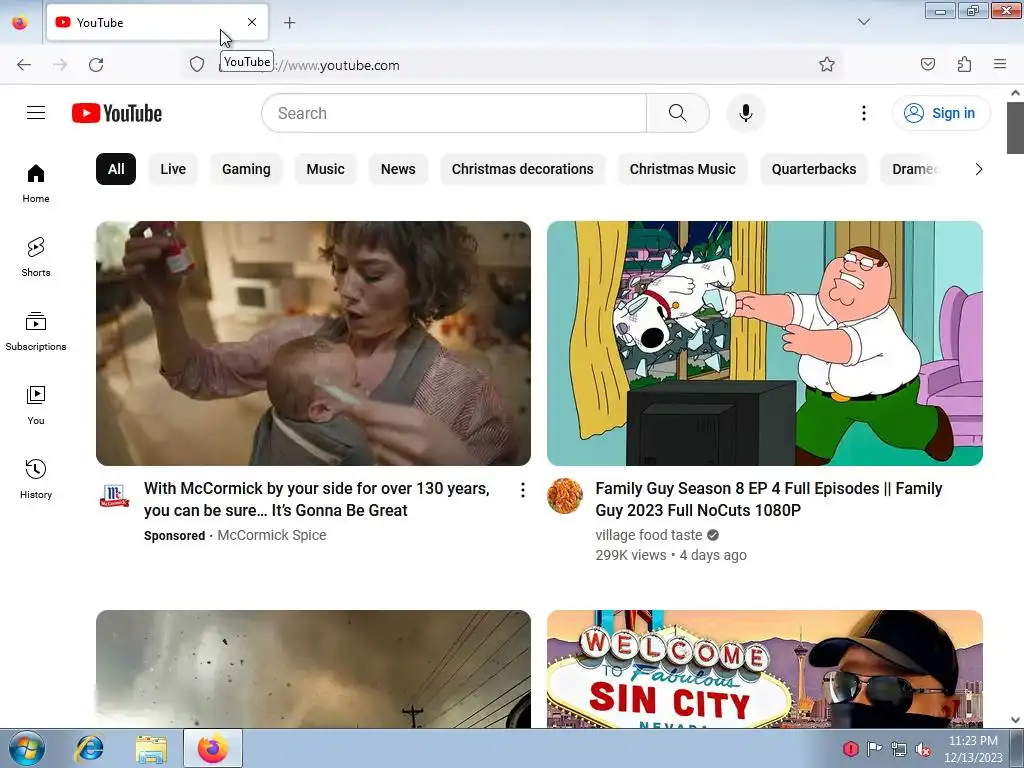Open History in sidebar
The image size is (1024, 768).
click(x=36, y=479)
